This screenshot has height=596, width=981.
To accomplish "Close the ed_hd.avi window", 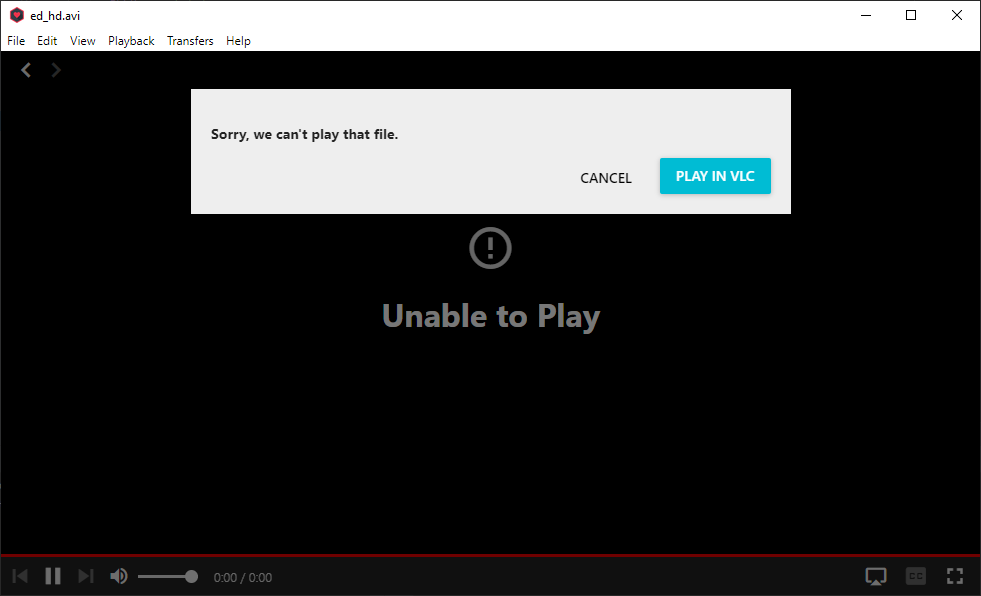I will (x=957, y=15).
